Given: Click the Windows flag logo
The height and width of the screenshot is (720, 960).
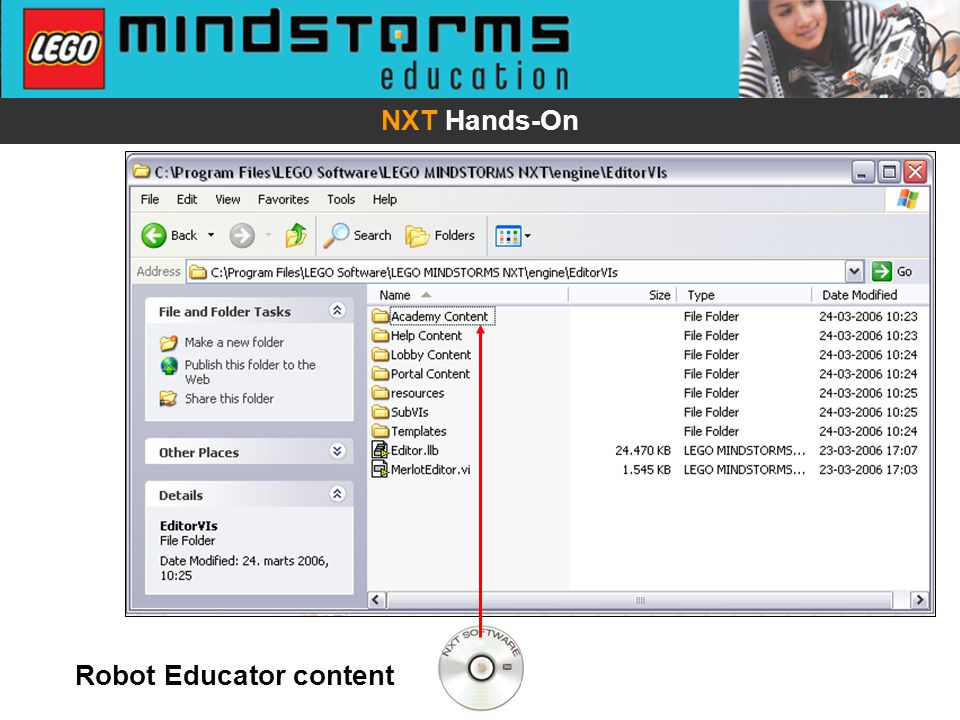Looking at the screenshot, I should (x=907, y=200).
